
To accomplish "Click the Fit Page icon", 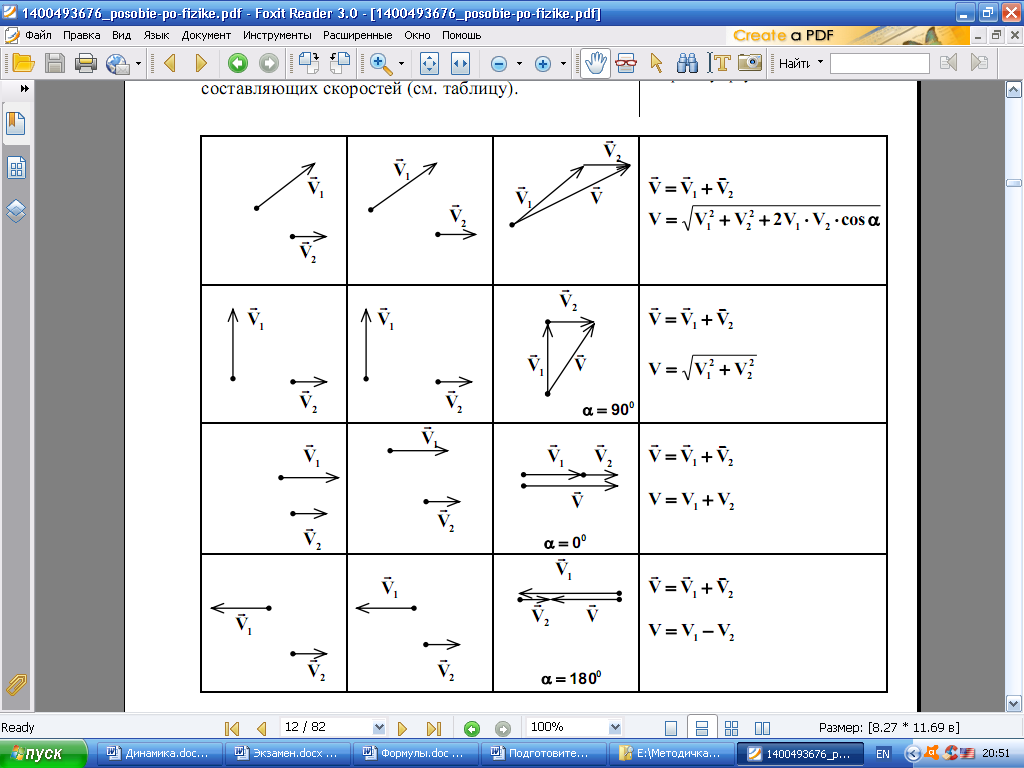I will (429, 63).
